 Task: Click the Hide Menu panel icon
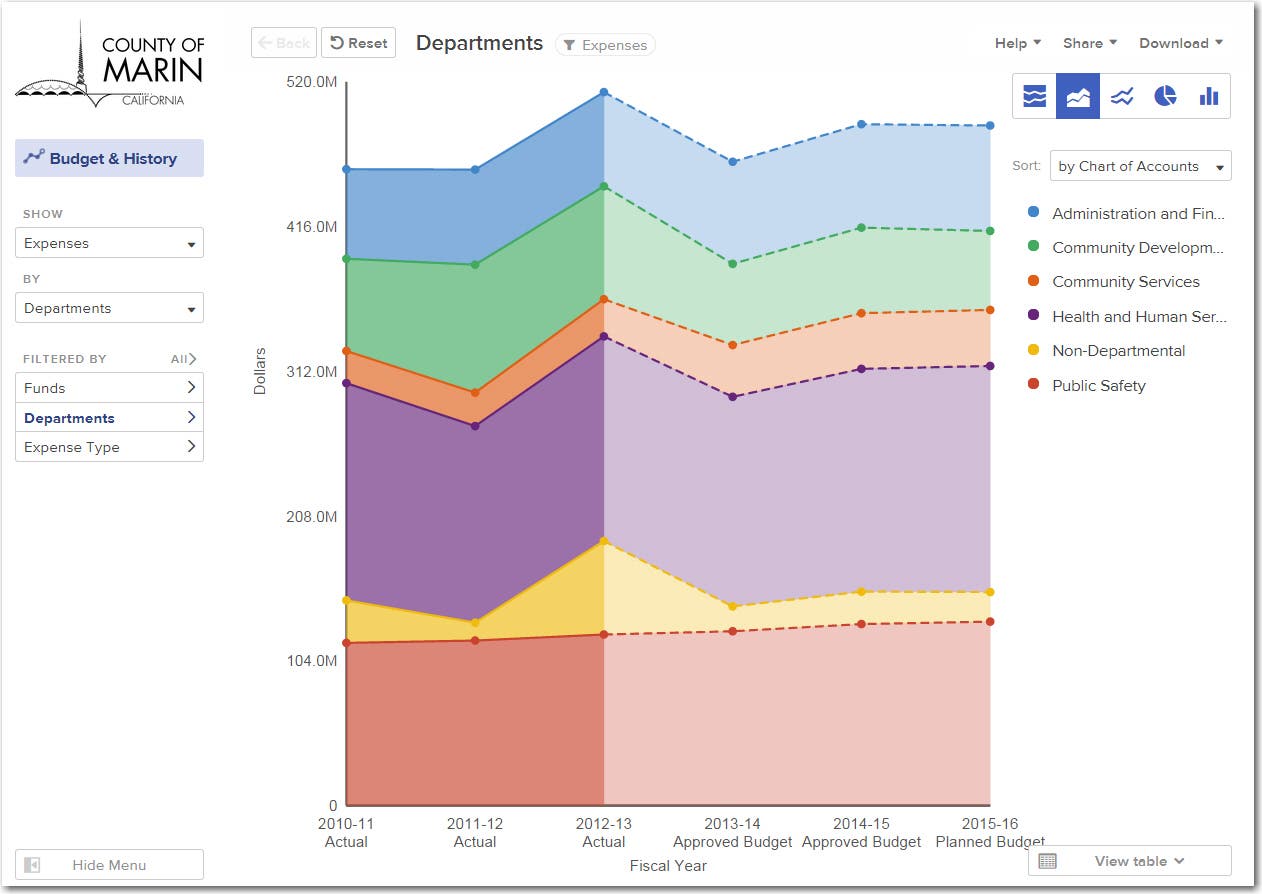coord(32,865)
